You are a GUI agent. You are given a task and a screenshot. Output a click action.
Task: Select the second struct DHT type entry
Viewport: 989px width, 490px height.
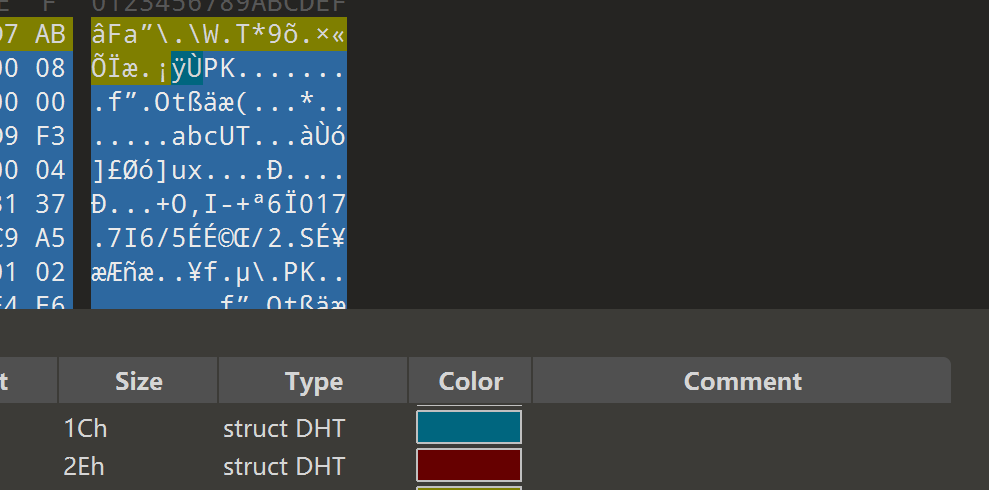click(x=283, y=465)
